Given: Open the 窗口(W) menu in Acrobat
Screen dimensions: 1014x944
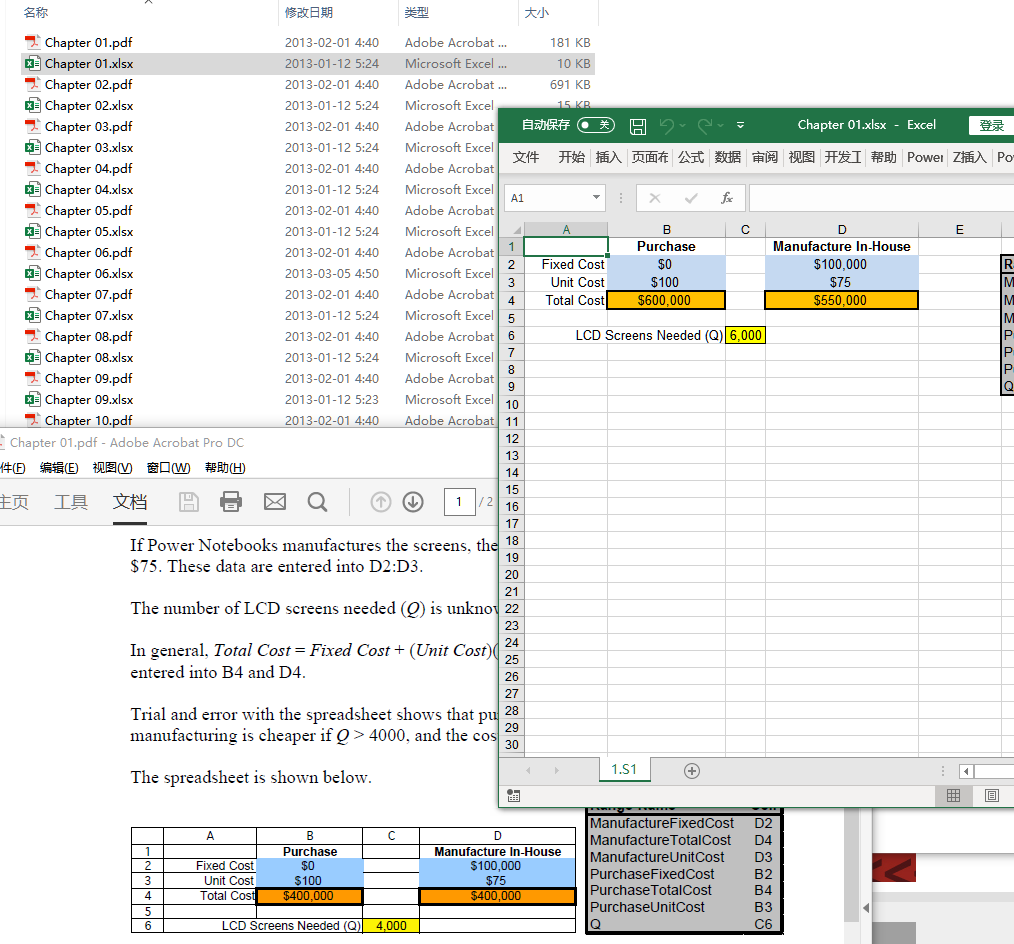Looking at the screenshot, I should click(168, 467).
